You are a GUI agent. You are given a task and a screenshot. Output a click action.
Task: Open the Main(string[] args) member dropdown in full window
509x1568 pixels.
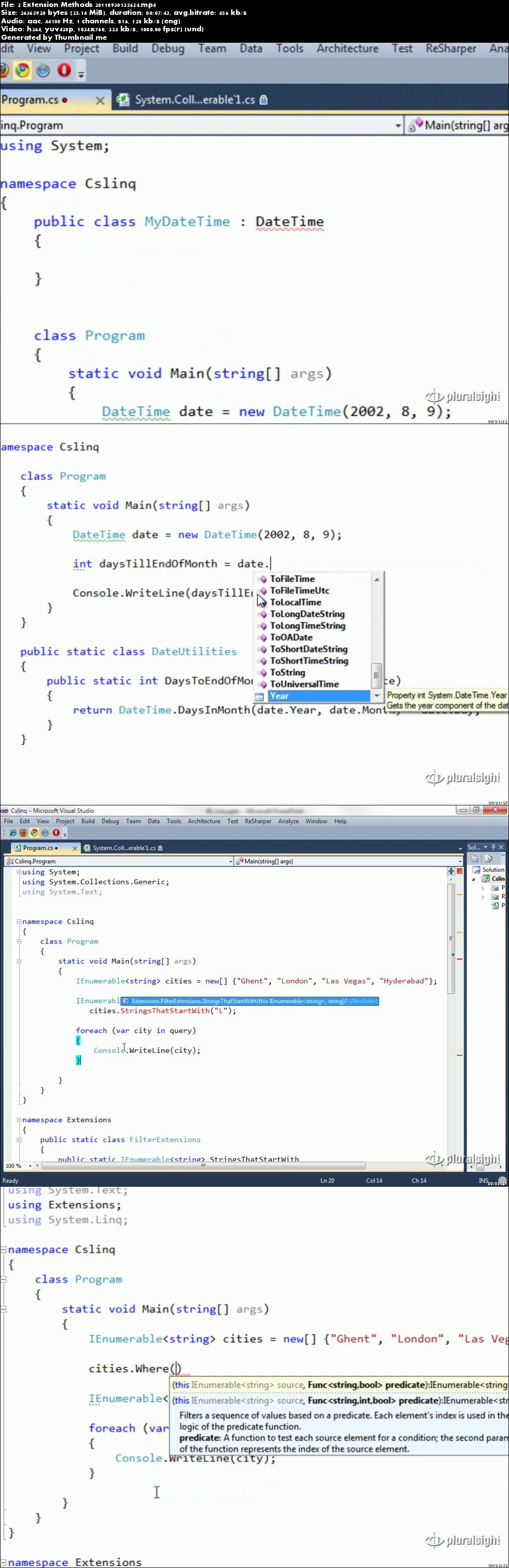click(460, 861)
